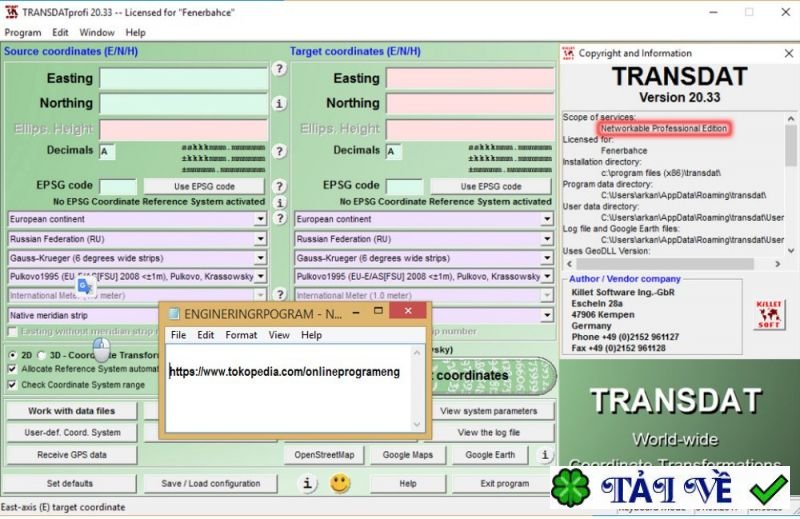Click the Google Maps button
800x519 pixels.
pyautogui.click(x=408, y=455)
